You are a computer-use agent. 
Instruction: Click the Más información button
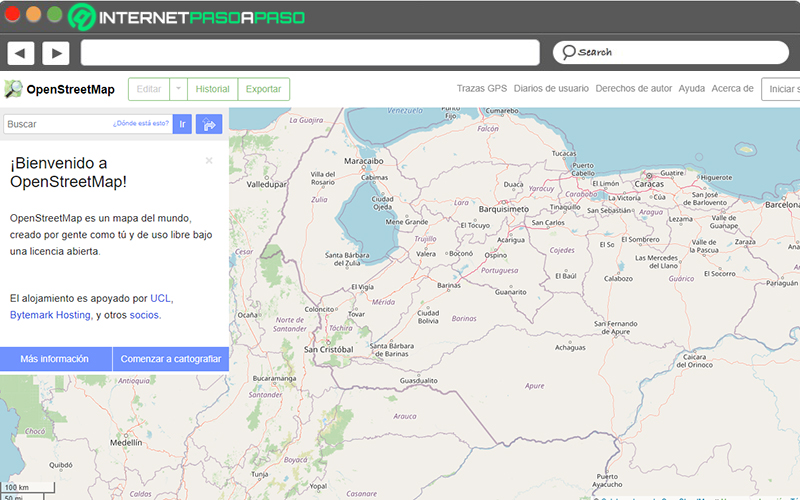[x=56, y=359]
